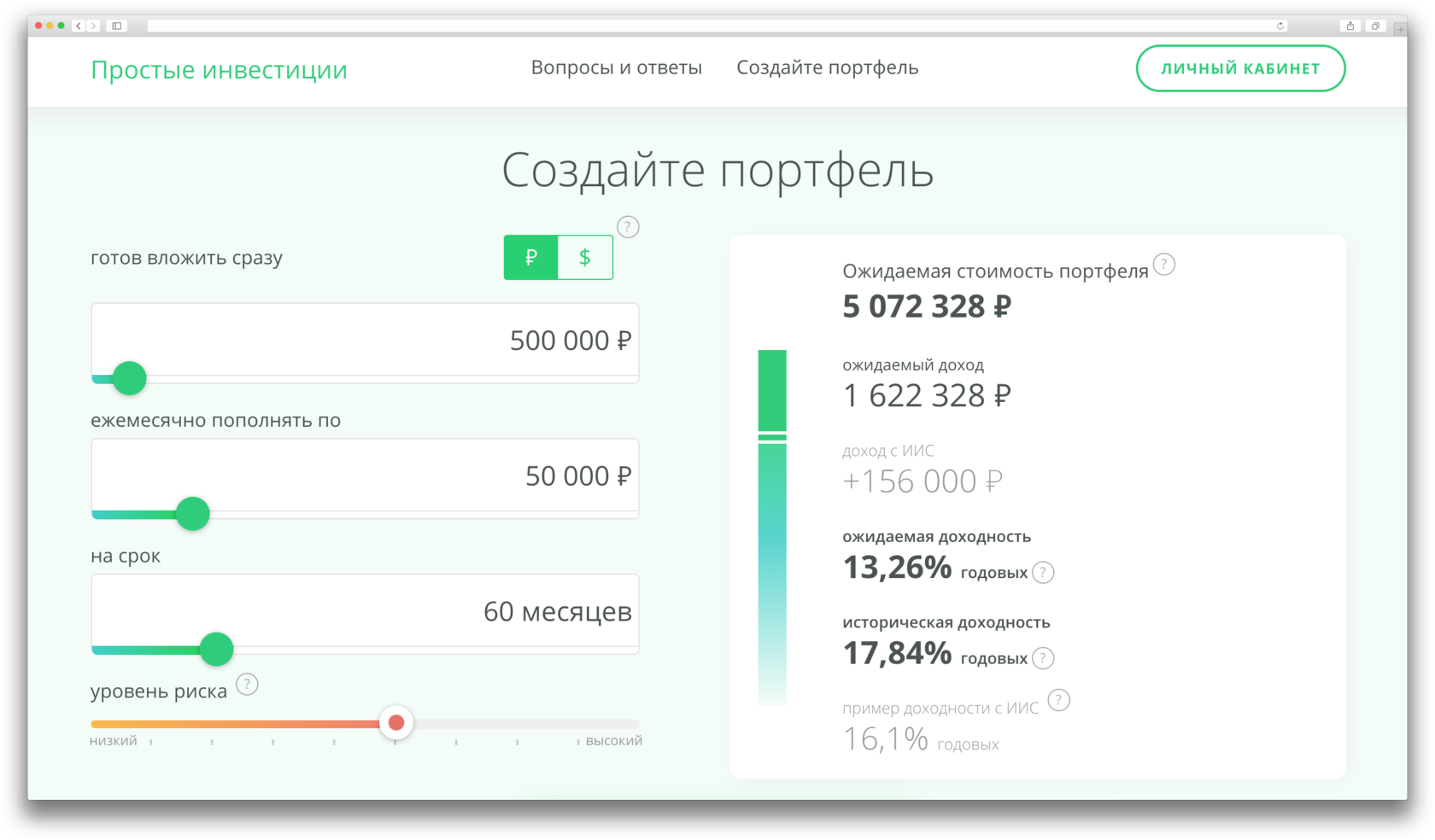Click the 16,1% ИИС return value
Image resolution: width=1435 pixels, height=840 pixels.
pyautogui.click(x=885, y=739)
